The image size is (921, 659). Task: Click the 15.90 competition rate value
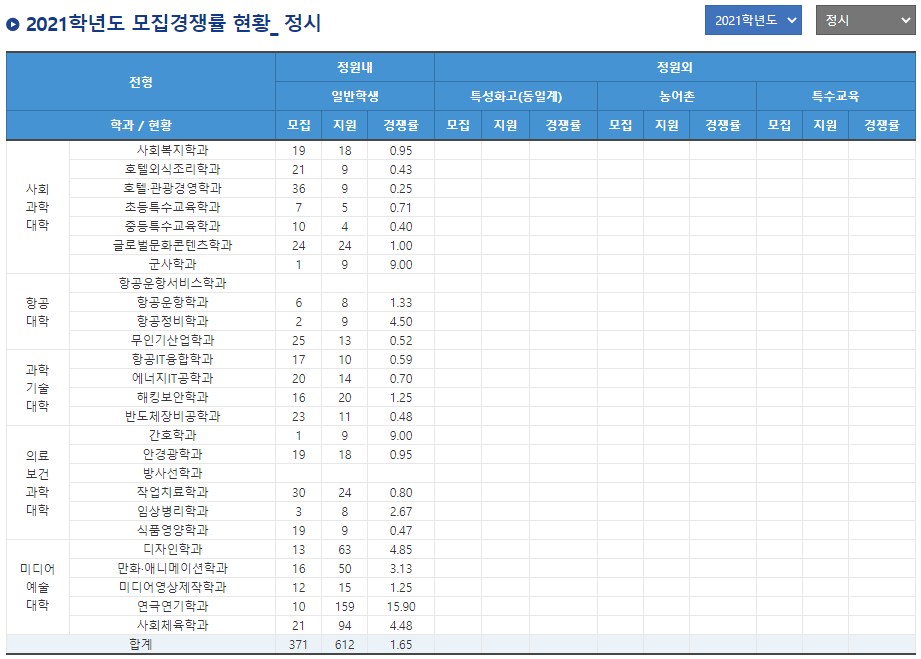point(401,607)
